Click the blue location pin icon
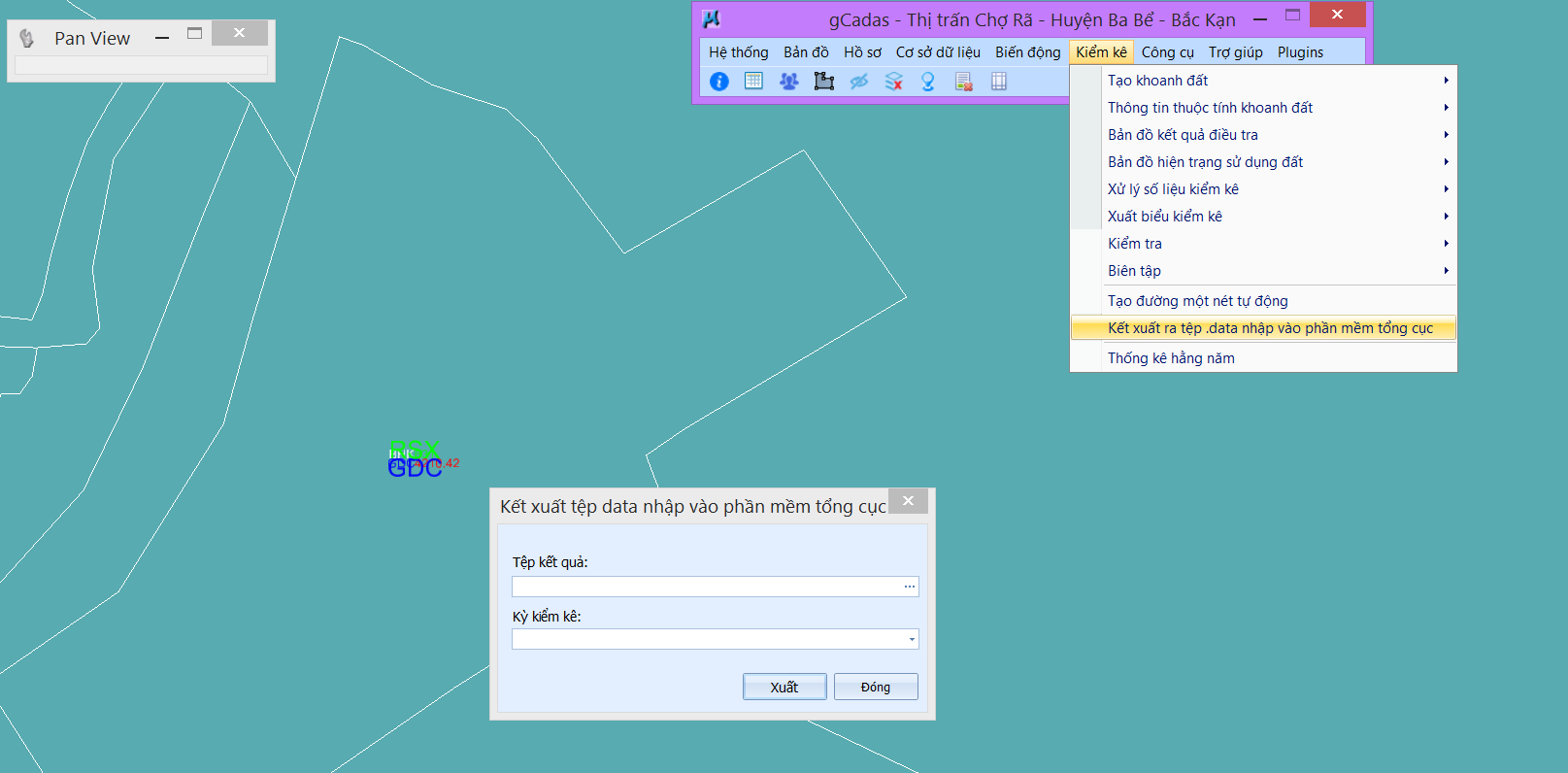Screen dimensions: 1568x773 coord(928,82)
